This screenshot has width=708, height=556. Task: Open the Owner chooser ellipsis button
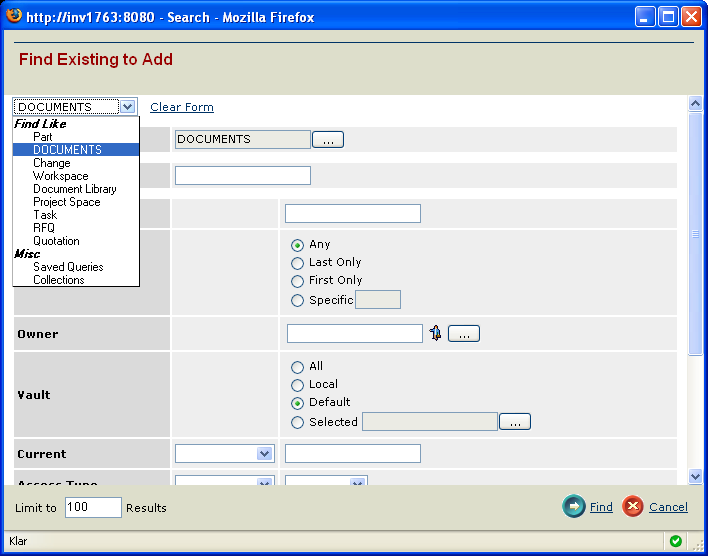click(x=464, y=334)
